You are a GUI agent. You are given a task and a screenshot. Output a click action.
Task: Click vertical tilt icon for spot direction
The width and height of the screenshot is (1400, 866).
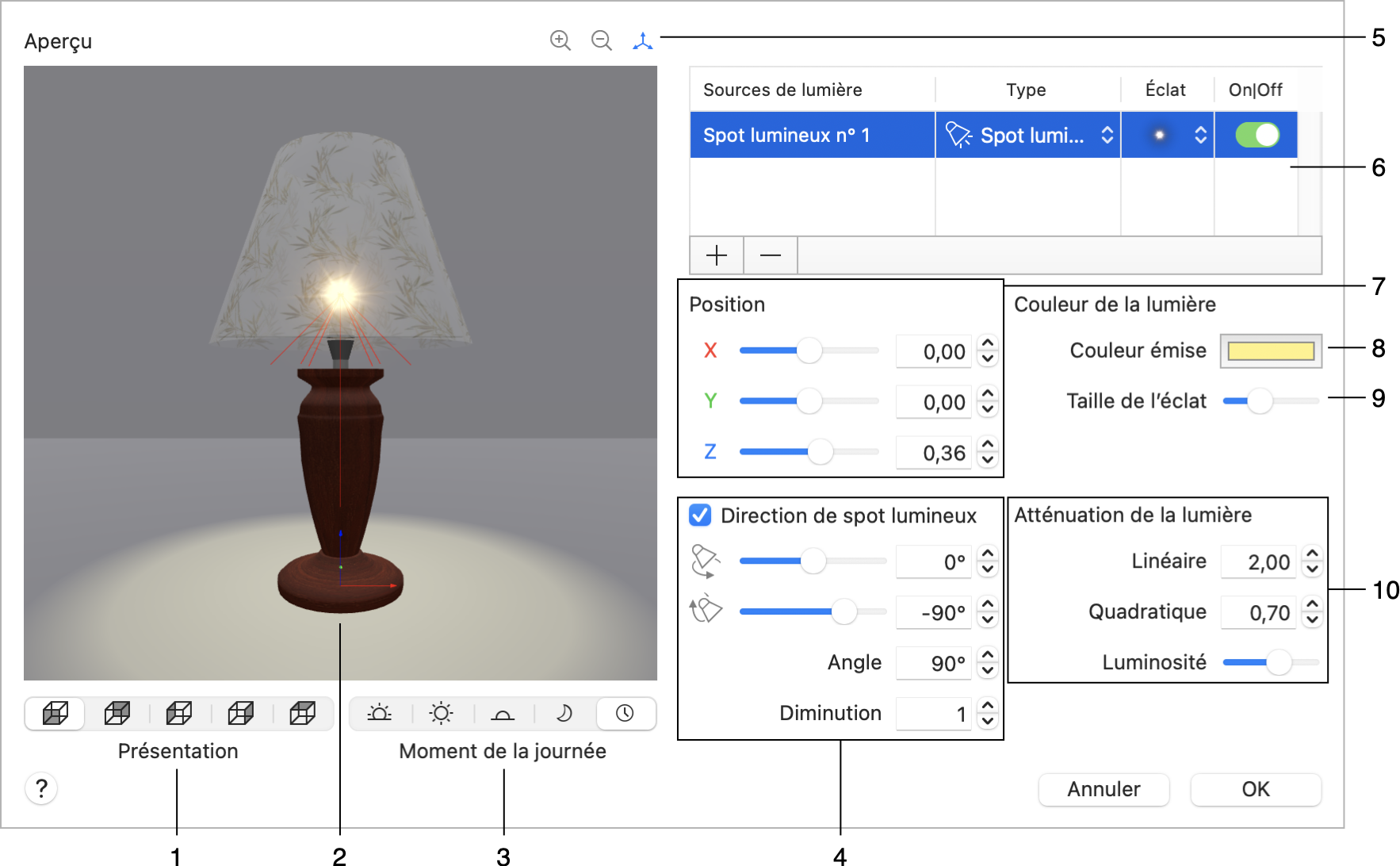[705, 611]
